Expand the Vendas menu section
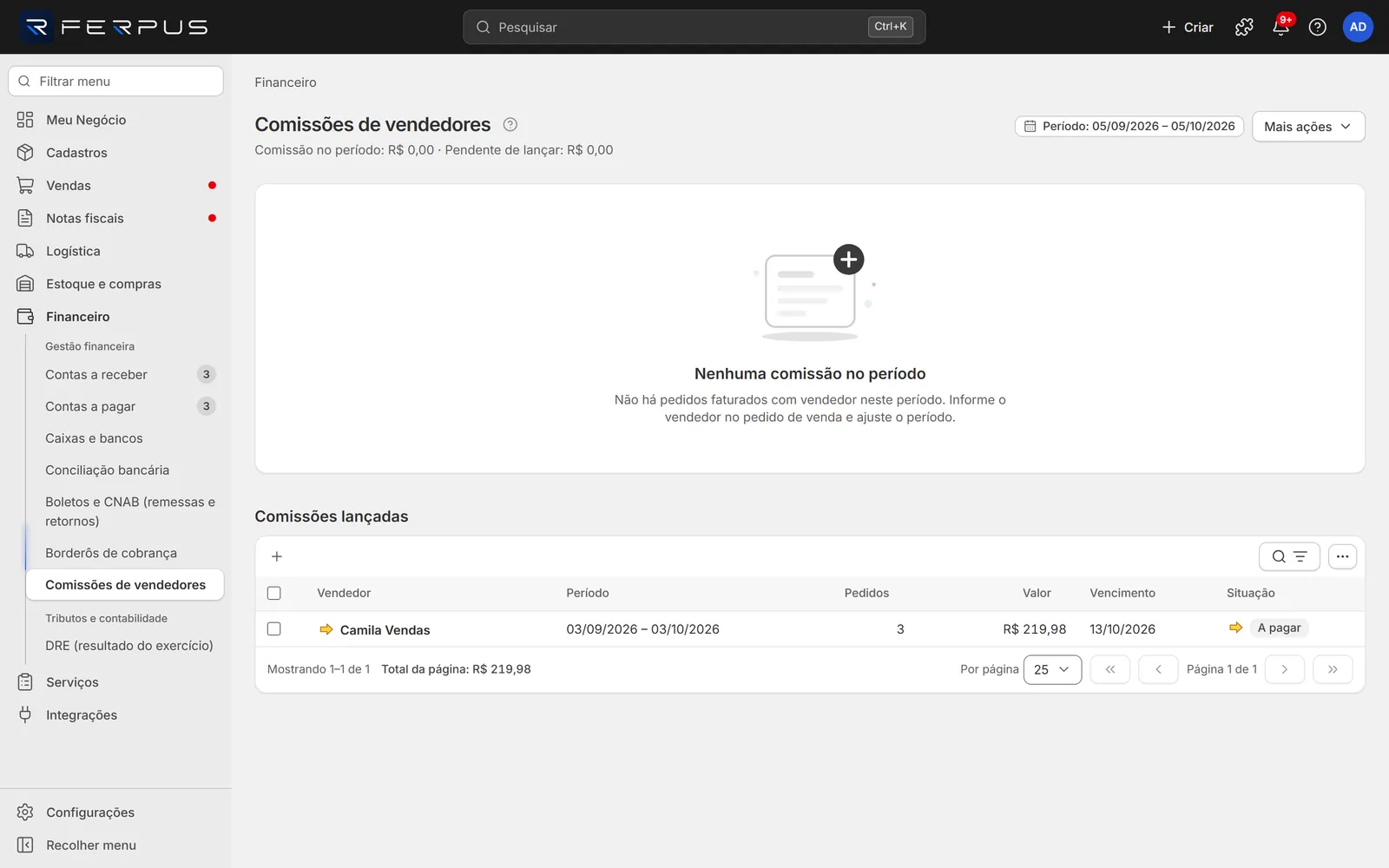This screenshot has width=1389, height=868. tap(116, 186)
